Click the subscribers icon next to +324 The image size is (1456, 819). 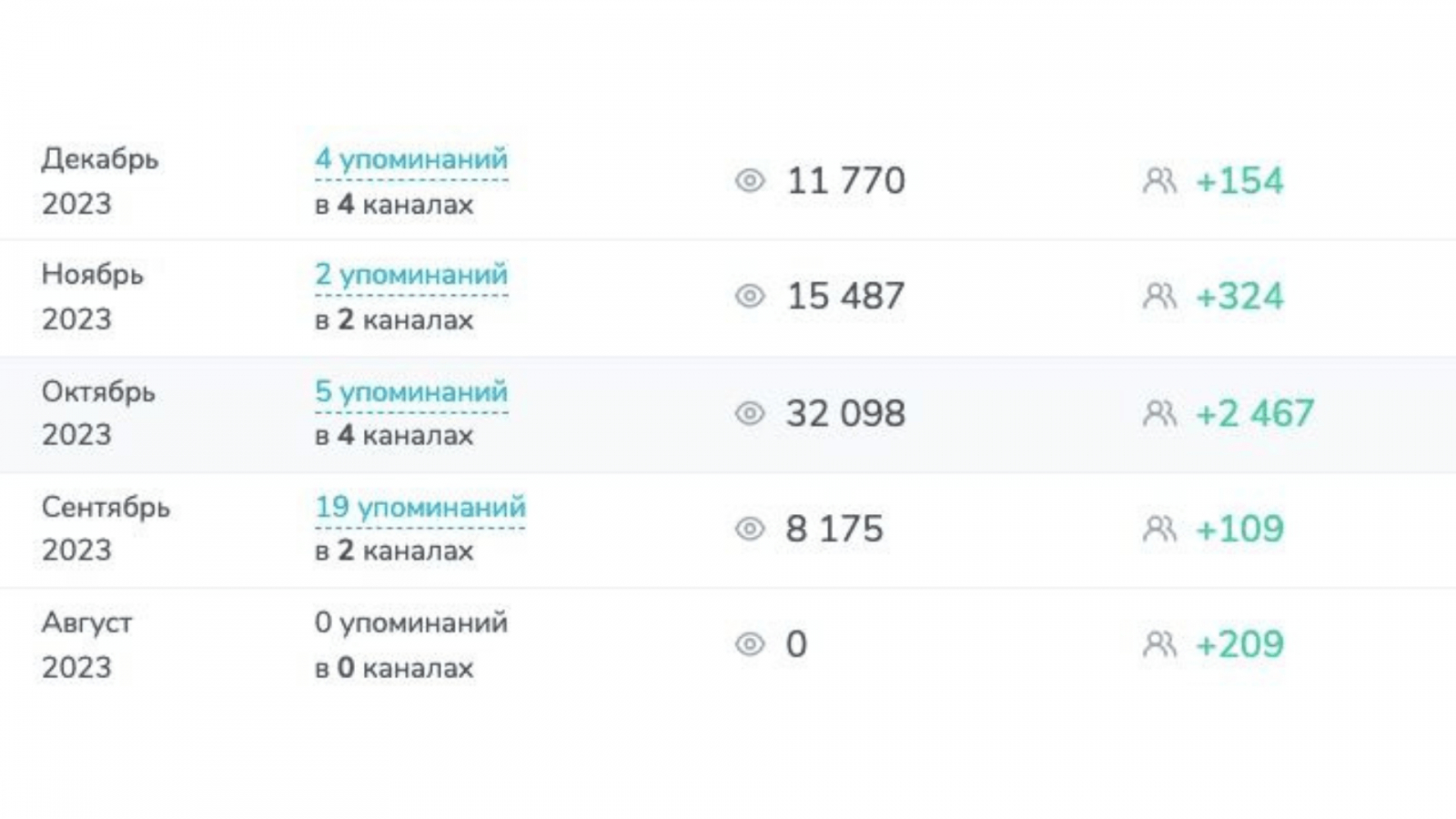point(1159,296)
